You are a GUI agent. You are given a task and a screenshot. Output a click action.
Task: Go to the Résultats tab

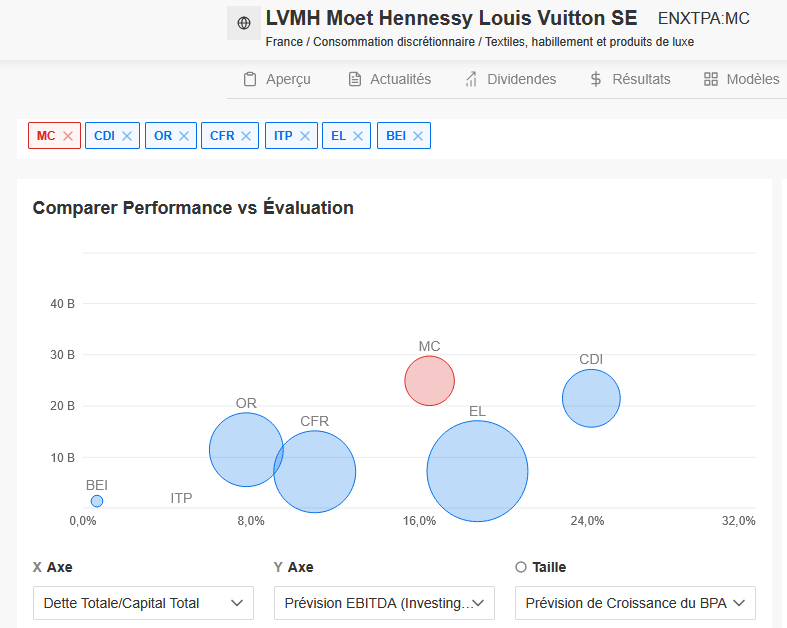(630, 79)
